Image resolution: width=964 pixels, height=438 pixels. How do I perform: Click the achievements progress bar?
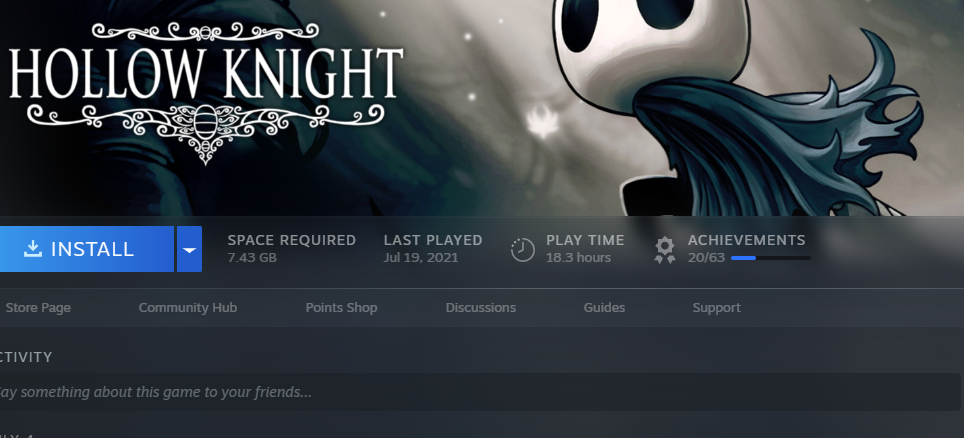[770, 258]
